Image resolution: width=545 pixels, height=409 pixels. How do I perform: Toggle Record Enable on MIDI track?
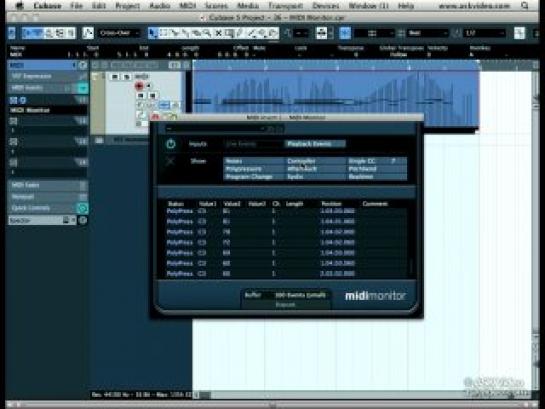tap(139, 86)
